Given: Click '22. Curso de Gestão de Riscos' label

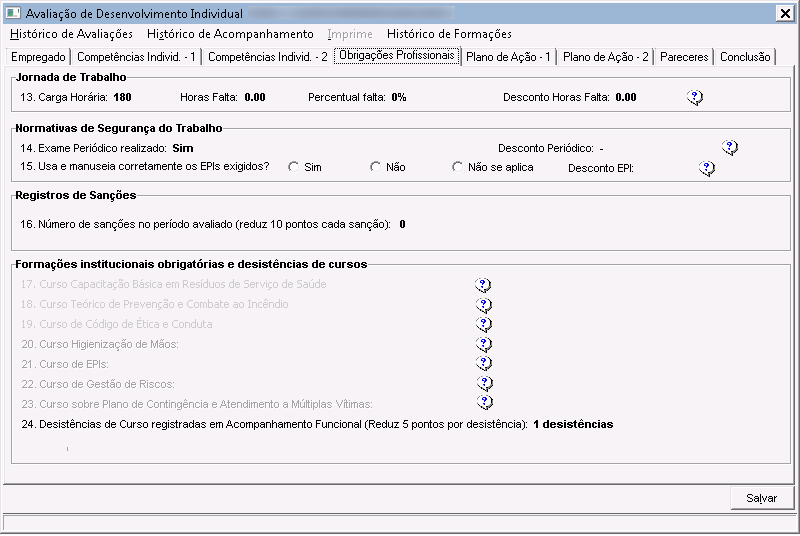Looking at the screenshot, I should click(x=98, y=384).
